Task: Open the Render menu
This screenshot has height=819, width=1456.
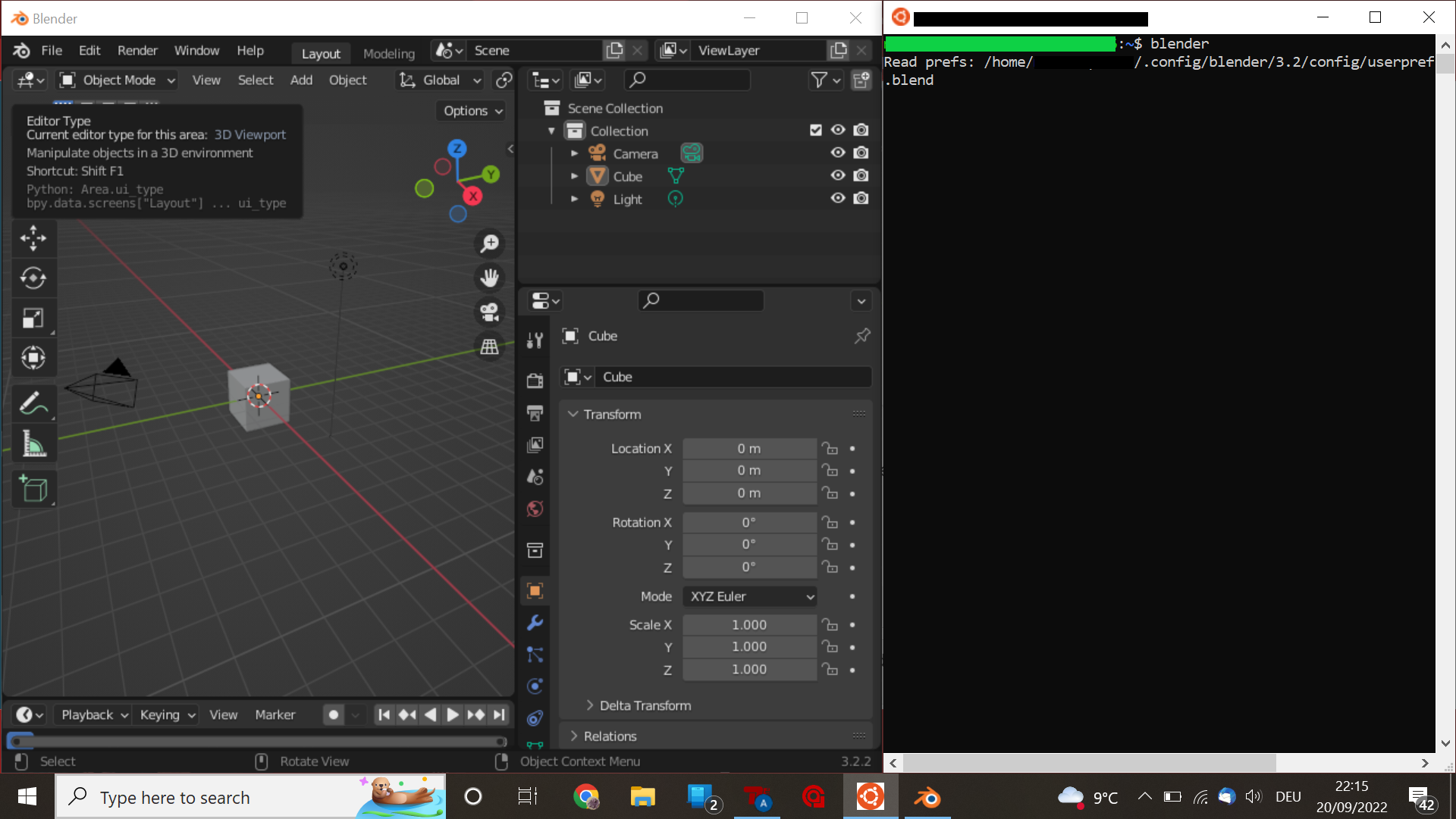Action: click(137, 51)
